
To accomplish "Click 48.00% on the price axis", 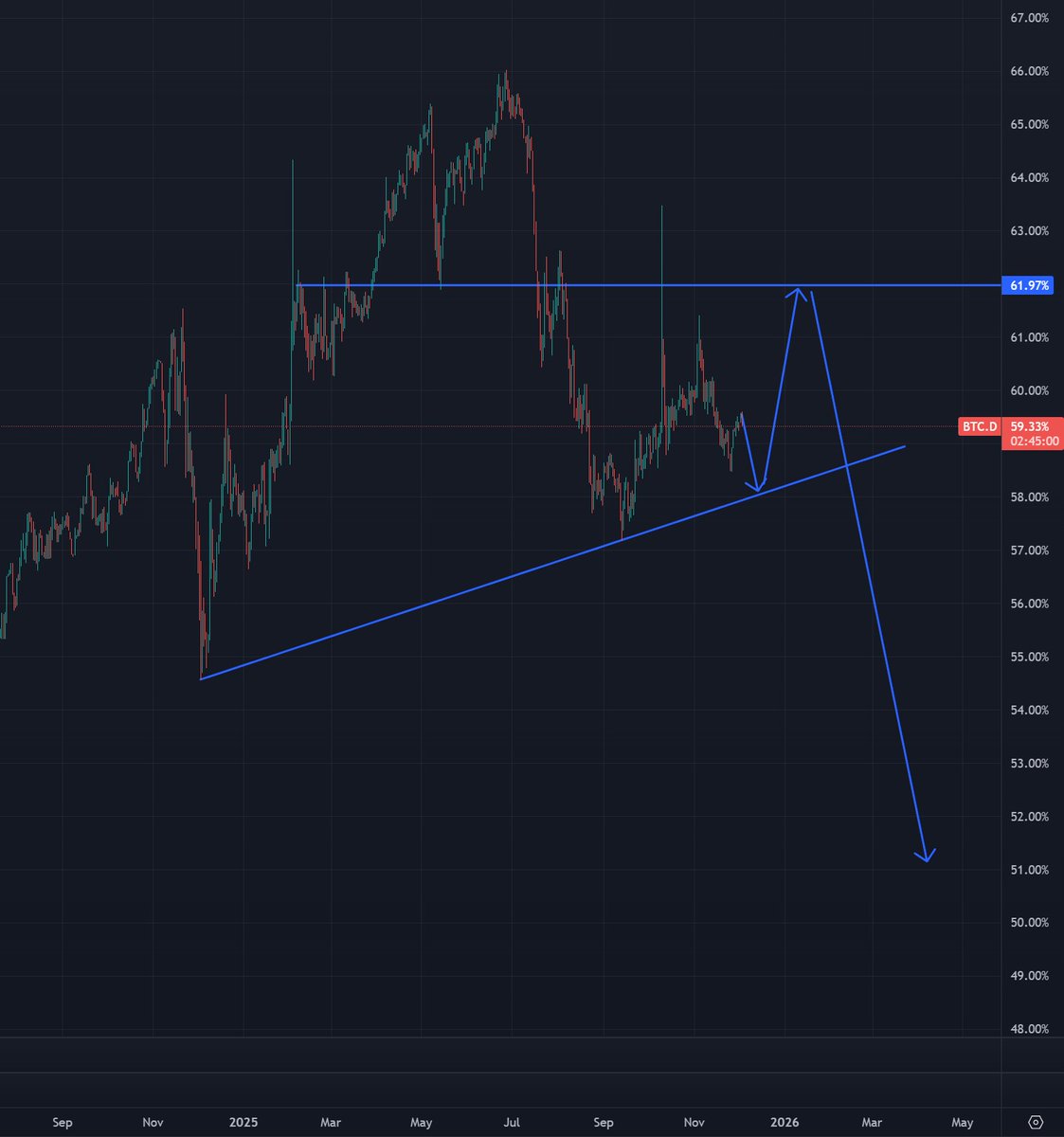I will [1028, 1028].
